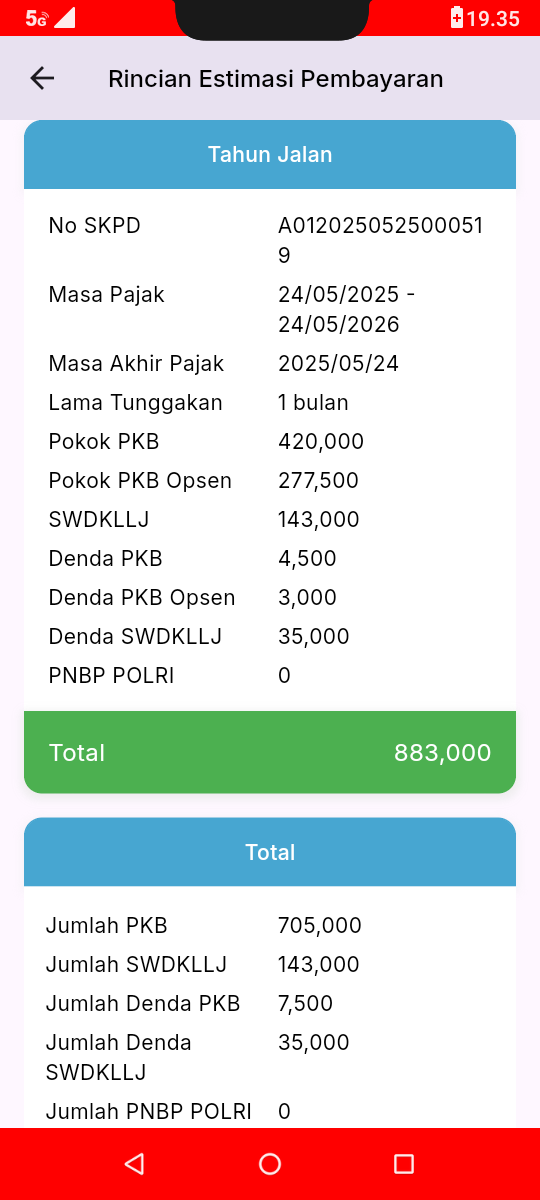Tap Android recent apps square button
Image resolution: width=540 pixels, height=1200 pixels.
click(x=404, y=1163)
